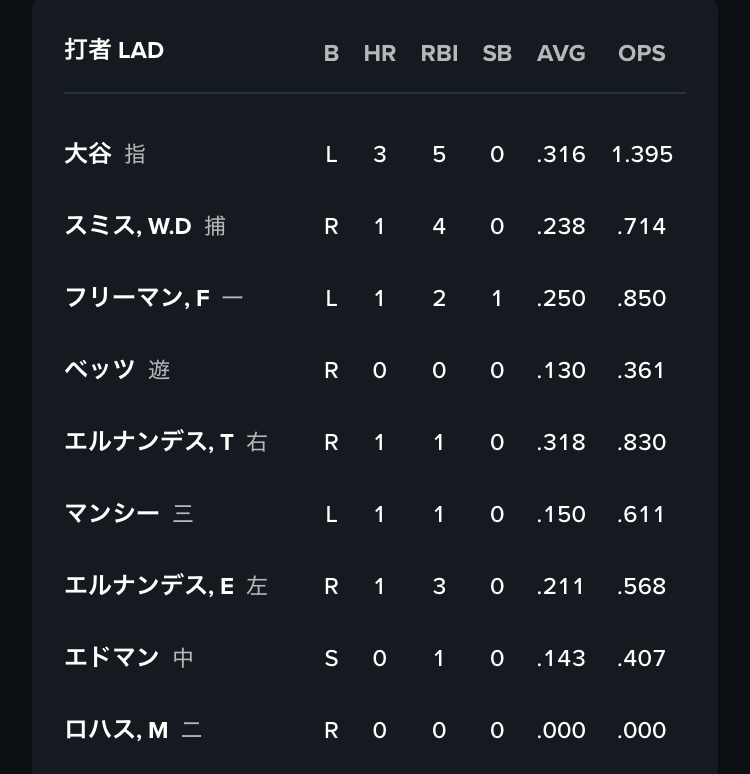Sort batters by RBI header
Viewport: 750px width, 774px height.
coord(439,54)
